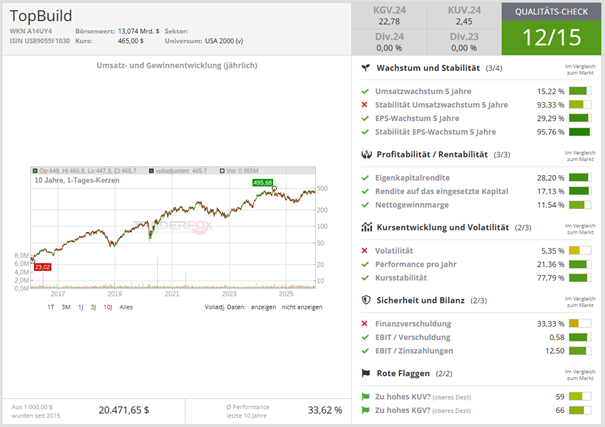The image size is (605, 427).
Task: Click the ISIN US89055F1030 text
Action: pyautogui.click(x=40, y=41)
